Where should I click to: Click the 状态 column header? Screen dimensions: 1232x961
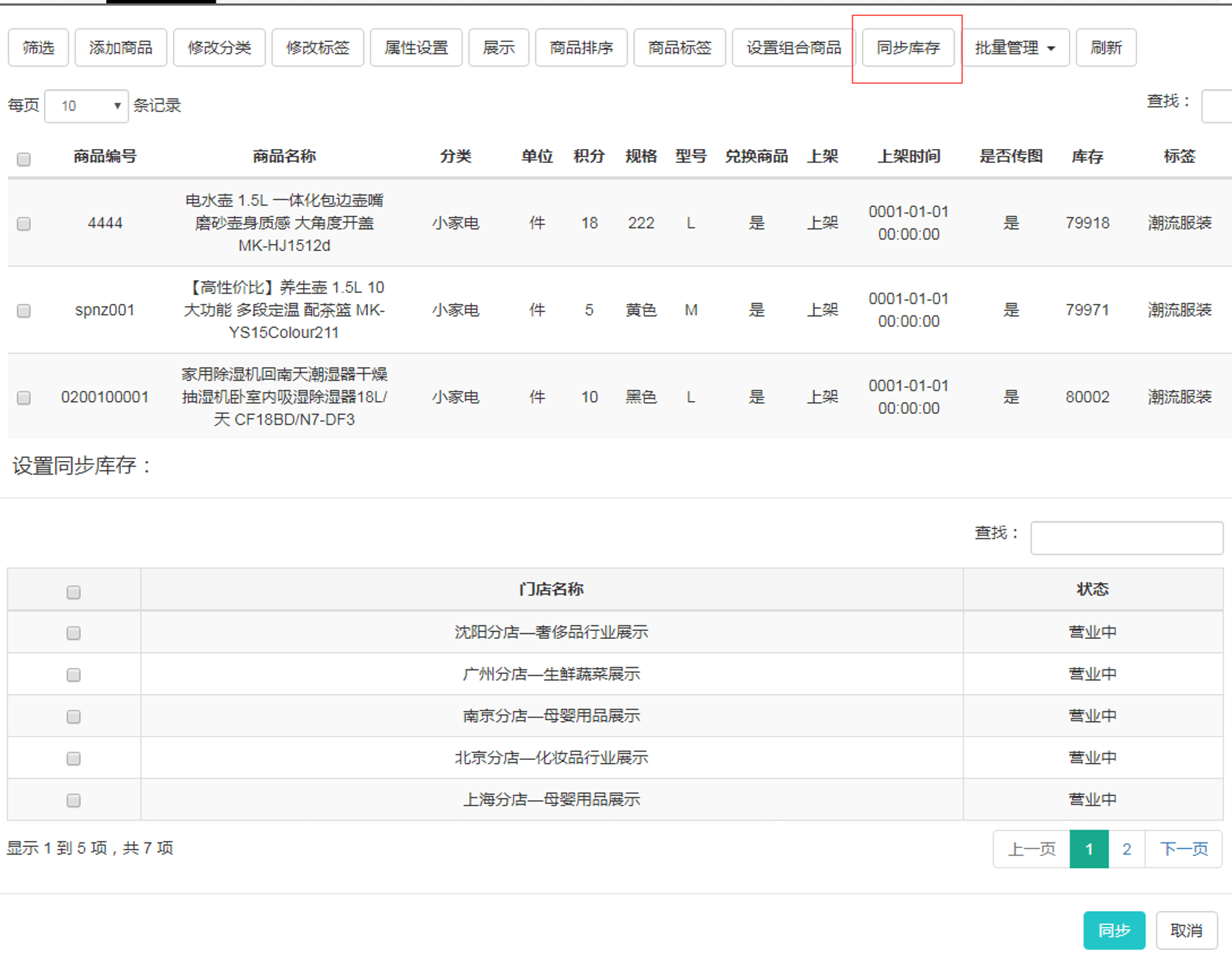click(1092, 589)
